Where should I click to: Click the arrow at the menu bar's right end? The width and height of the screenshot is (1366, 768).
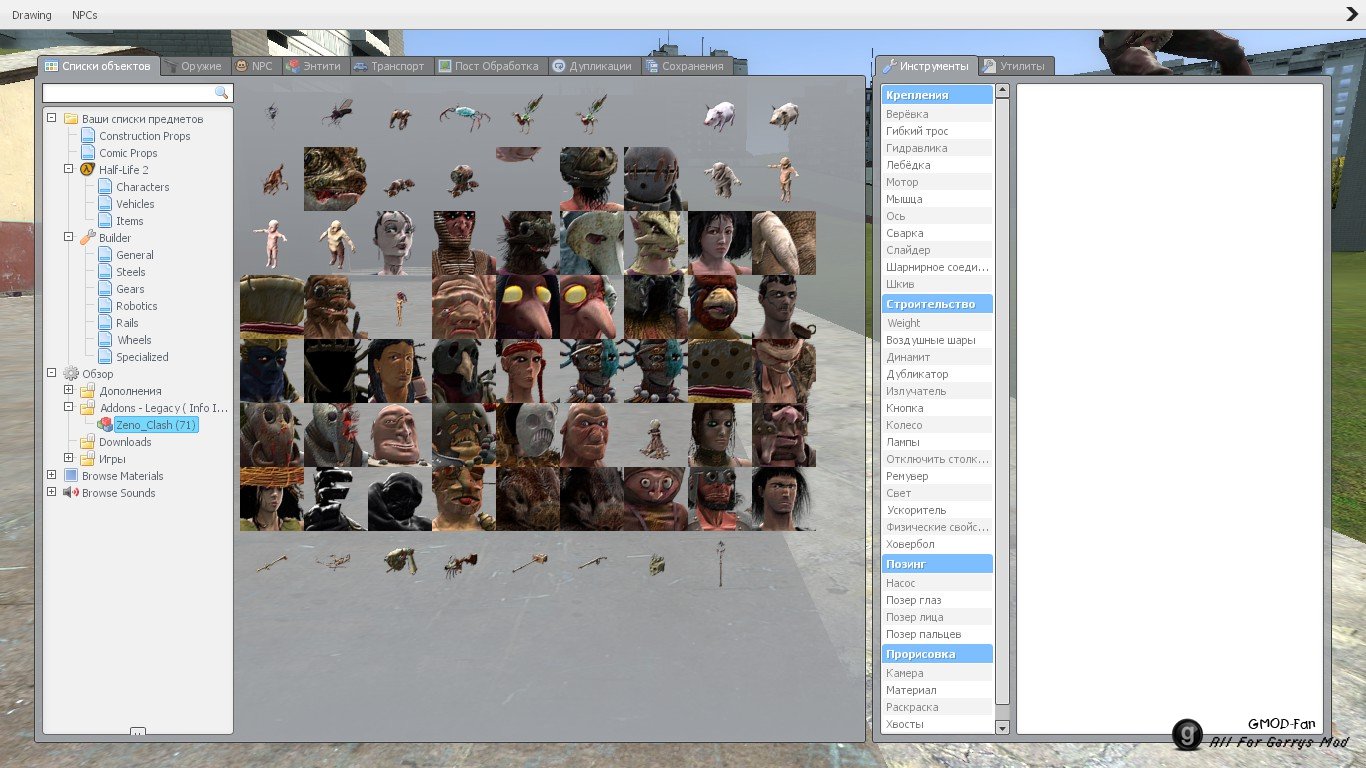tap(1352, 14)
